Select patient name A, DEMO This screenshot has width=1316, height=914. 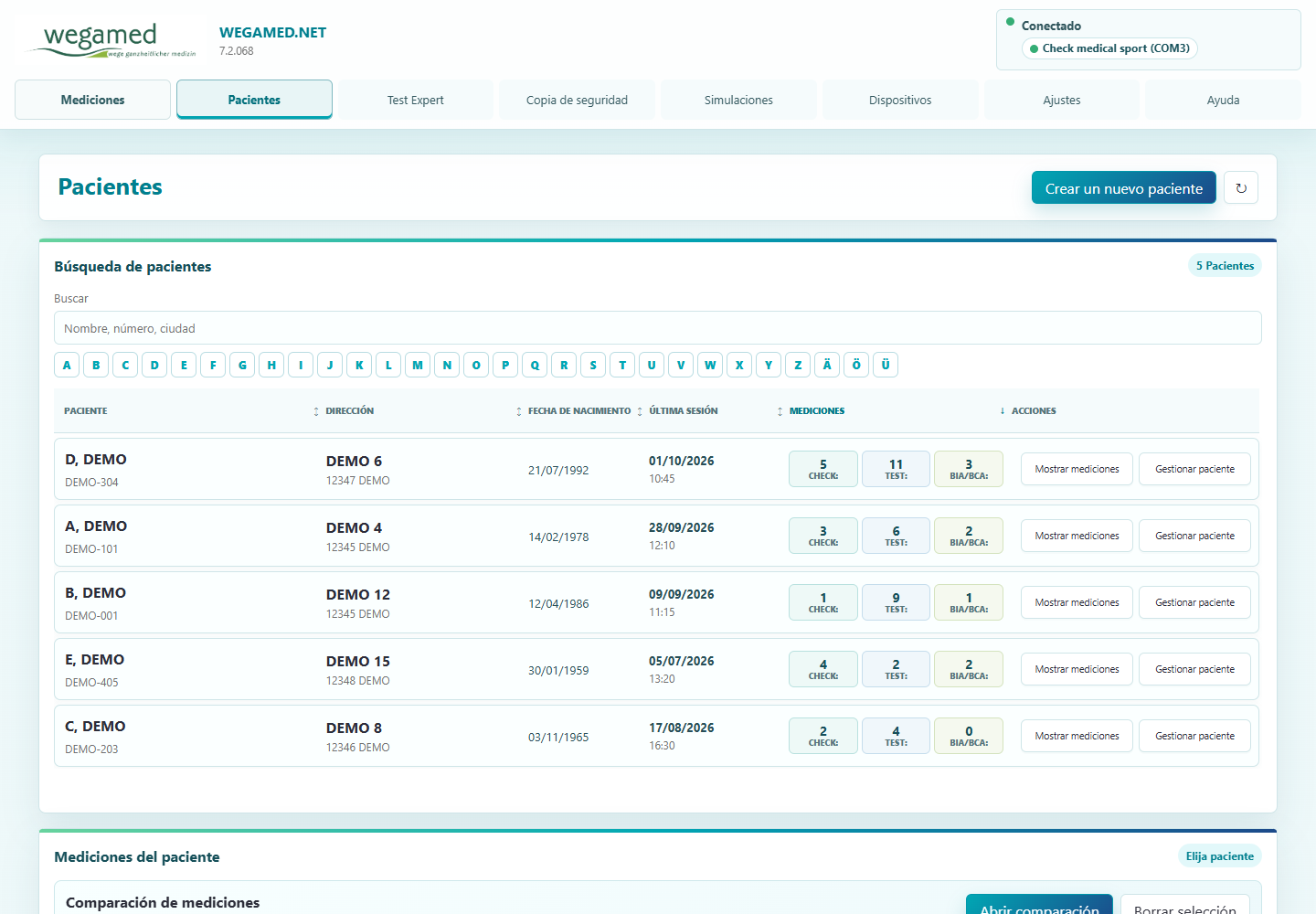point(96,526)
